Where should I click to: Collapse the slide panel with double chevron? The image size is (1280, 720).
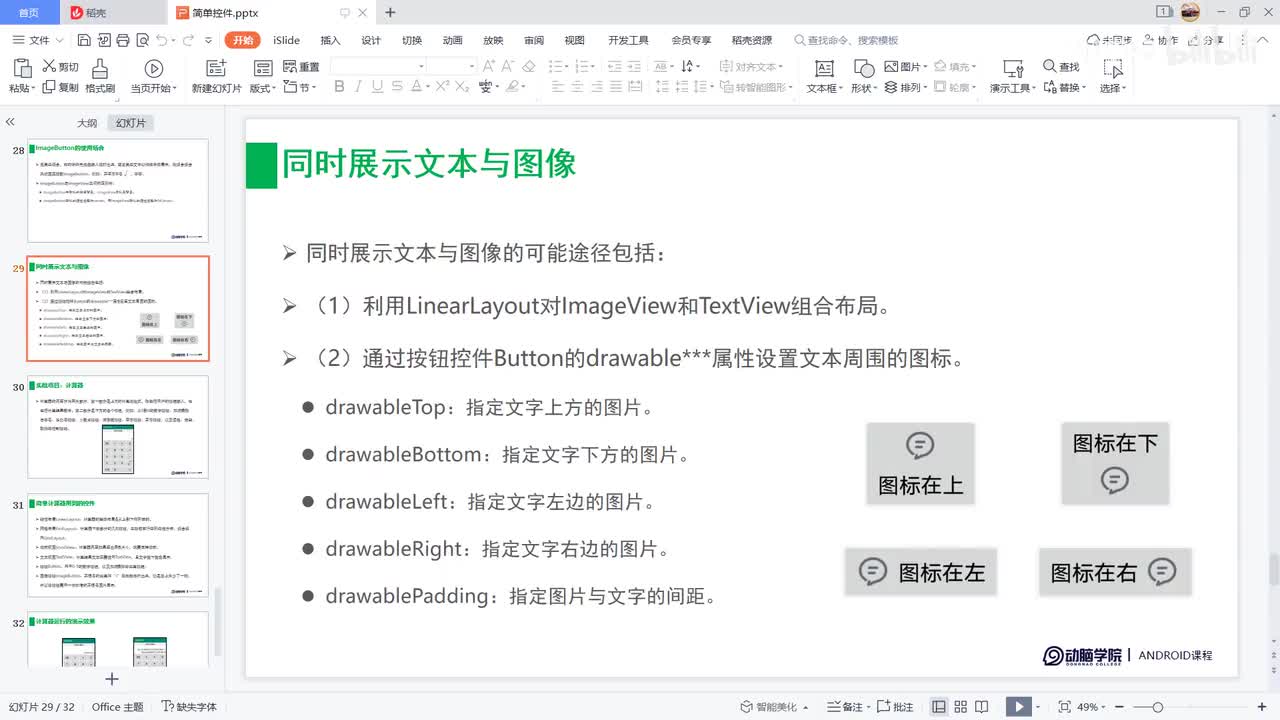tap(10, 122)
